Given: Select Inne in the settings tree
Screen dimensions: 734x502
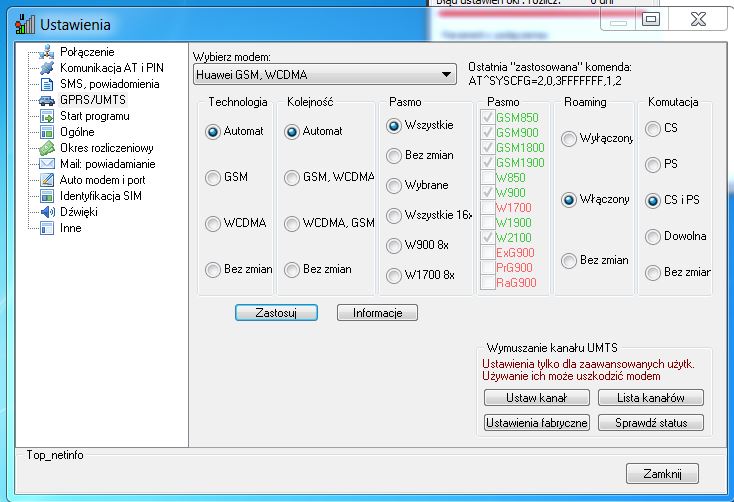Looking at the screenshot, I should click(x=70, y=228).
